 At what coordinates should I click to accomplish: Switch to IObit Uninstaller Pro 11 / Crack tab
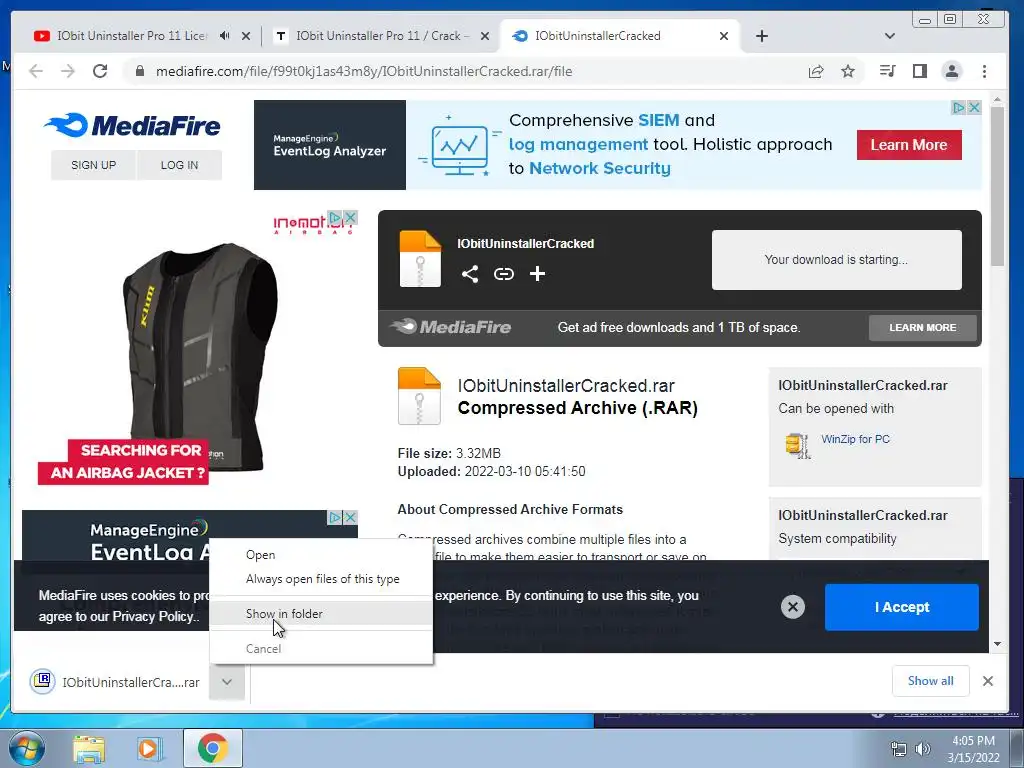(381, 36)
